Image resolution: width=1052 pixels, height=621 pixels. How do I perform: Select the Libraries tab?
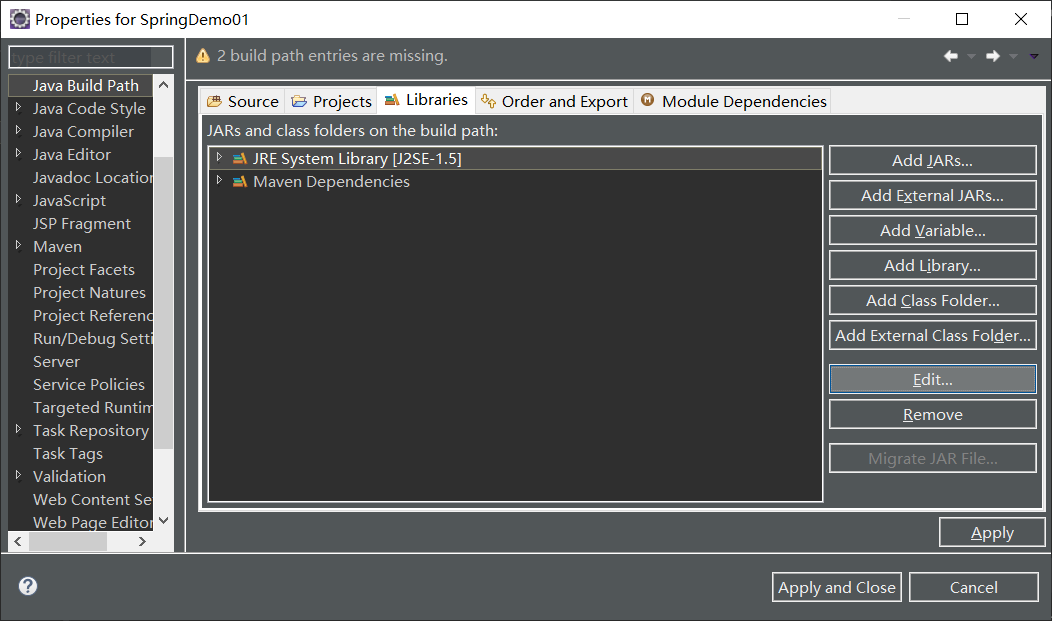(x=426, y=100)
